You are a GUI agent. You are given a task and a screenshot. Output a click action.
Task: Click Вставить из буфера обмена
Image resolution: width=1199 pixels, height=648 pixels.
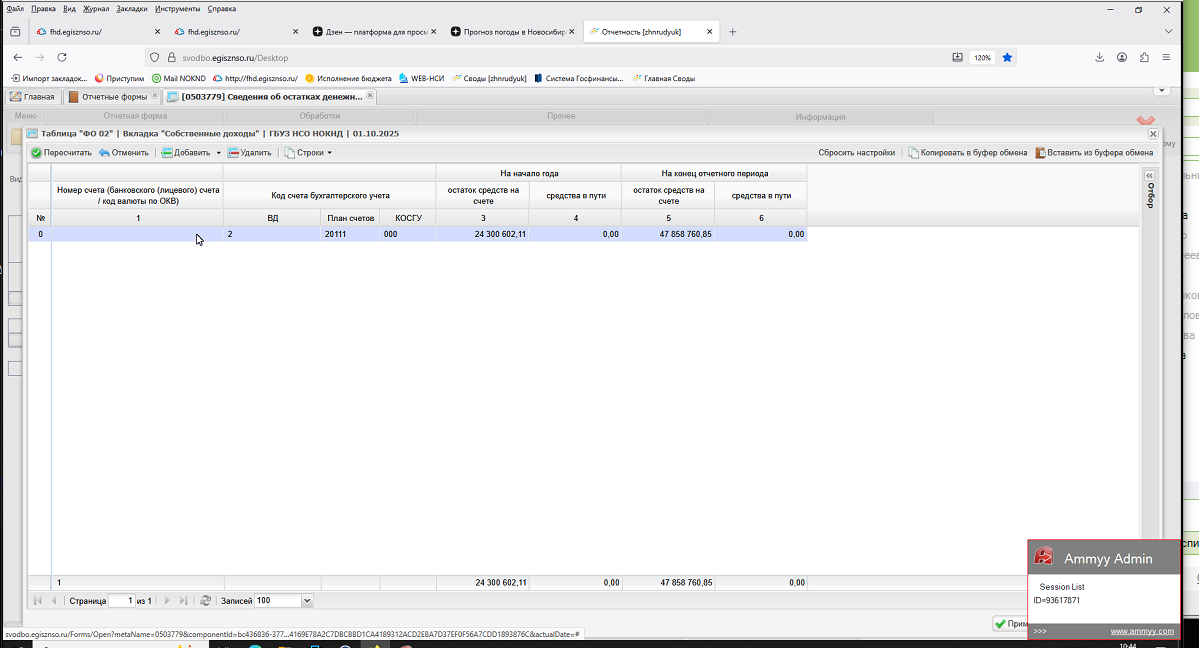[1094, 153]
